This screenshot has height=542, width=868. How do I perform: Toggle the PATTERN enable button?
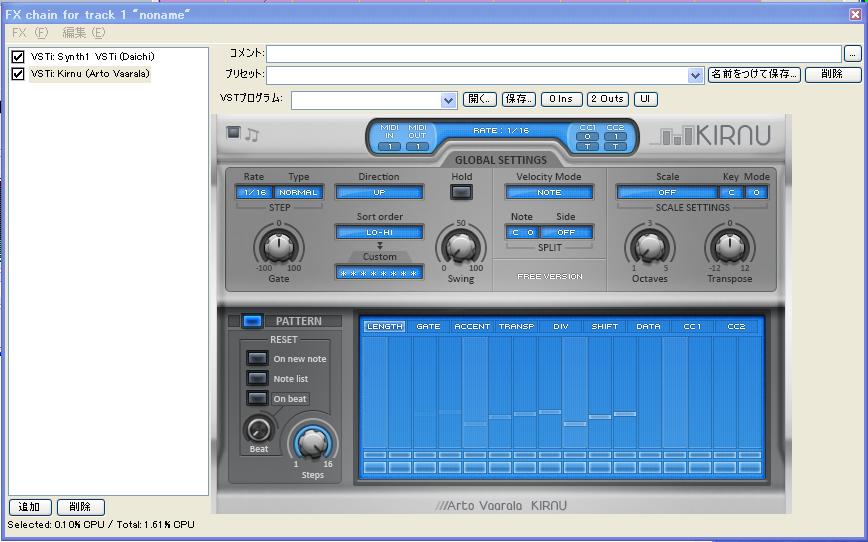tap(252, 321)
